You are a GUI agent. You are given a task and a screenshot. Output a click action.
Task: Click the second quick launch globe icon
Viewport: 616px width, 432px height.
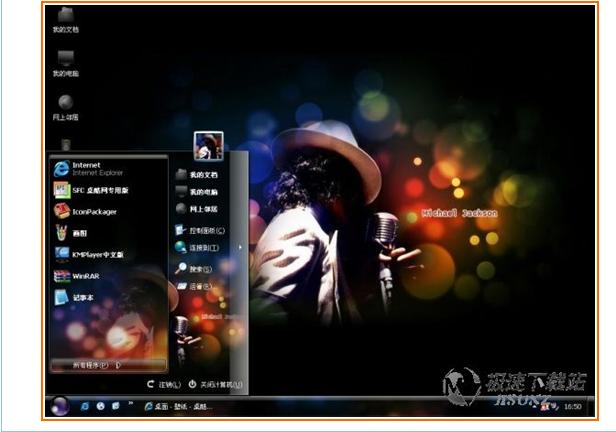(x=101, y=406)
